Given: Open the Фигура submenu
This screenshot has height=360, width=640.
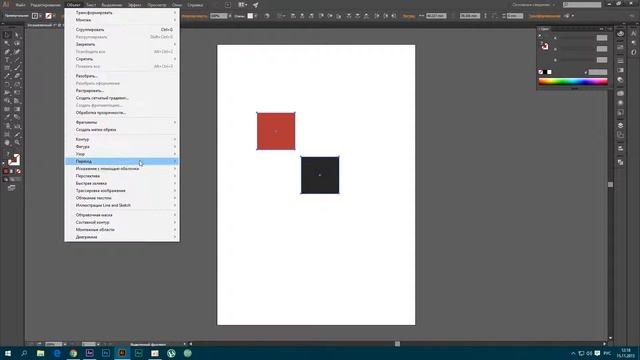Looking at the screenshot, I should pos(122,147).
